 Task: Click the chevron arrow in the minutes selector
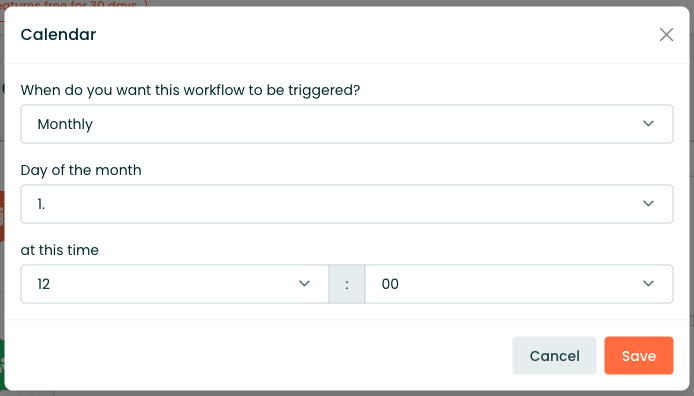pyautogui.click(x=648, y=284)
